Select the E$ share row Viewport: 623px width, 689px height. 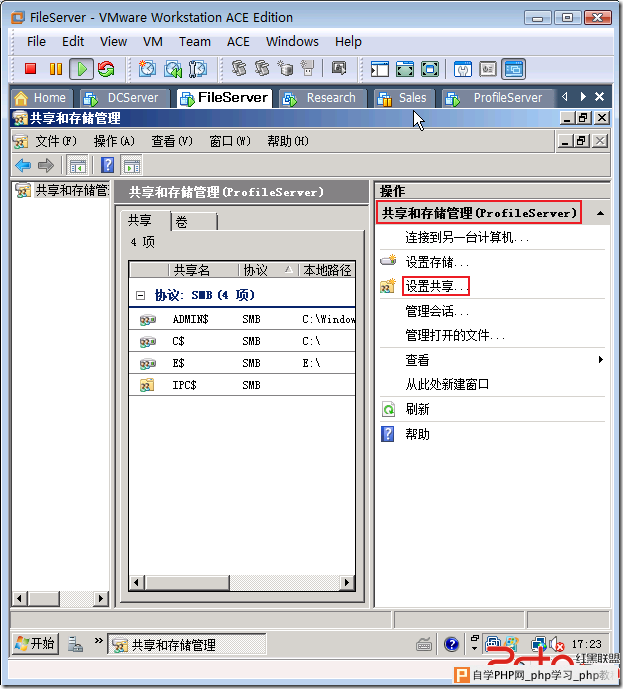pyautogui.click(x=242, y=363)
